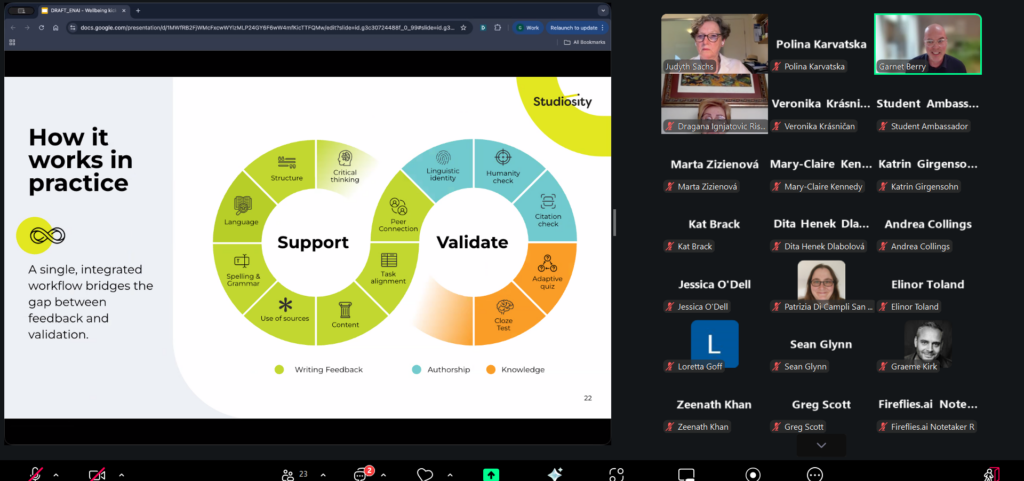Open the participants list icon

[289, 474]
